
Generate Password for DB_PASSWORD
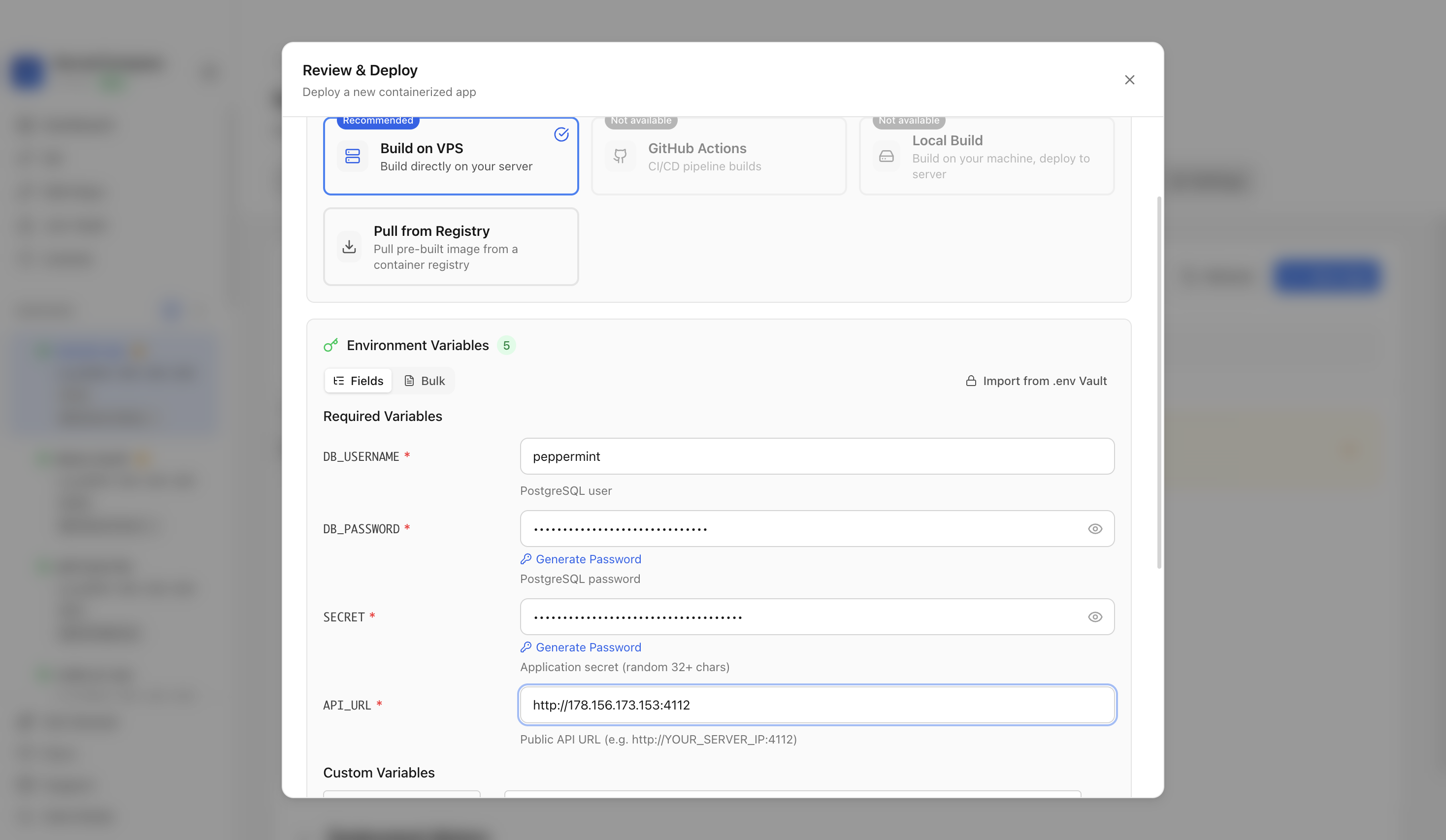pyautogui.click(x=581, y=559)
